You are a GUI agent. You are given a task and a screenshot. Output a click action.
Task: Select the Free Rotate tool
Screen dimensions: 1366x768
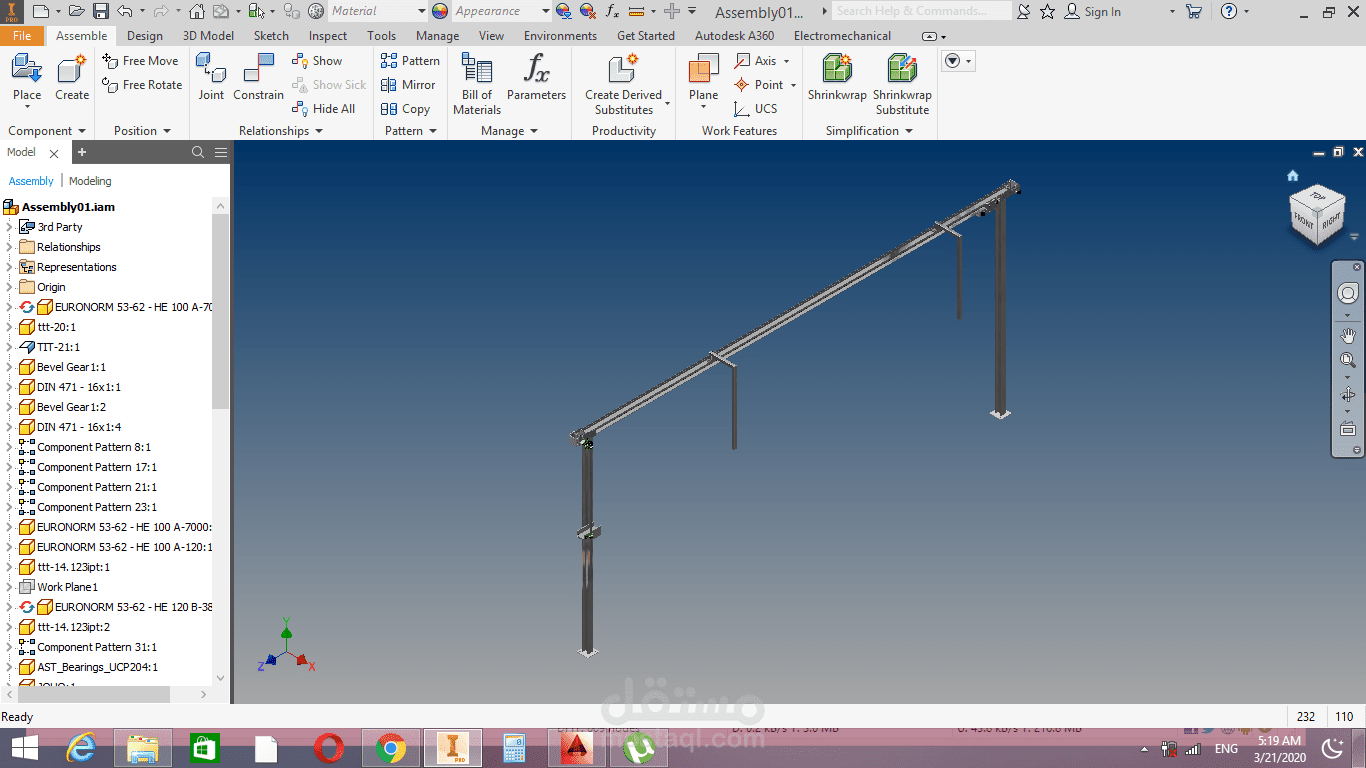coord(143,85)
